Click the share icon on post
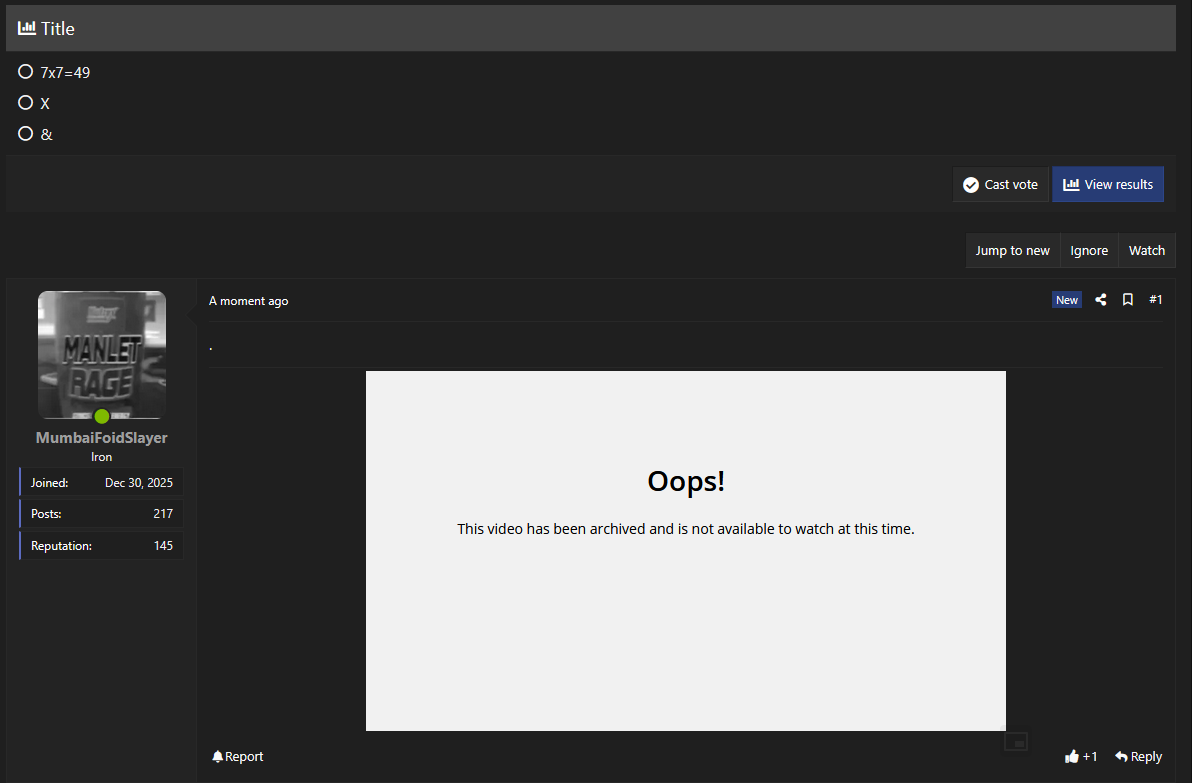This screenshot has width=1192, height=783. click(x=1100, y=300)
